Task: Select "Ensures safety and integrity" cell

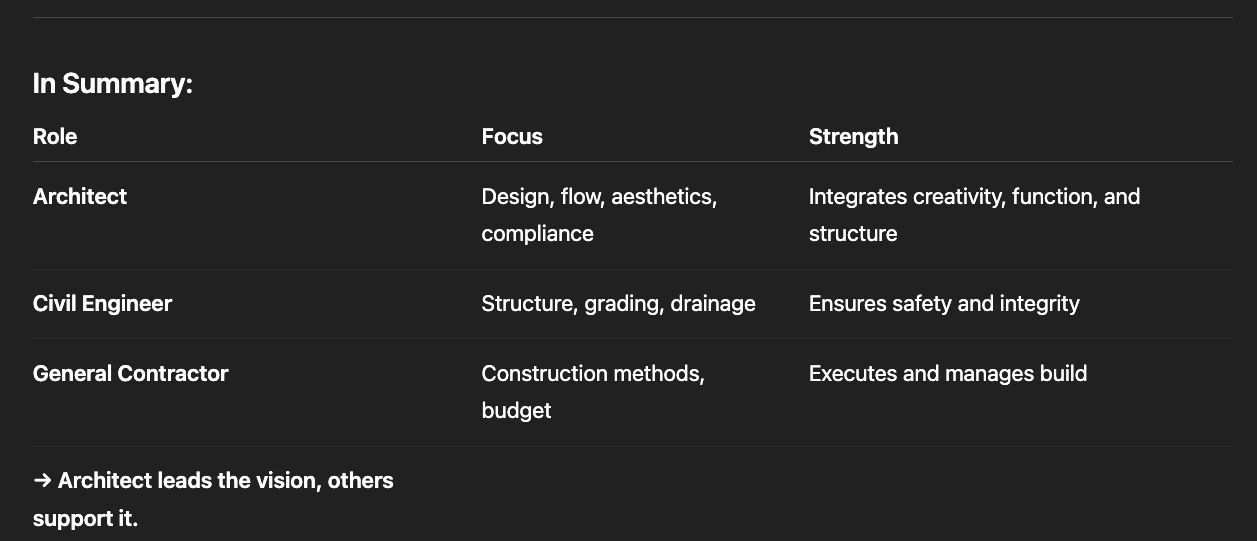Action: (x=944, y=304)
